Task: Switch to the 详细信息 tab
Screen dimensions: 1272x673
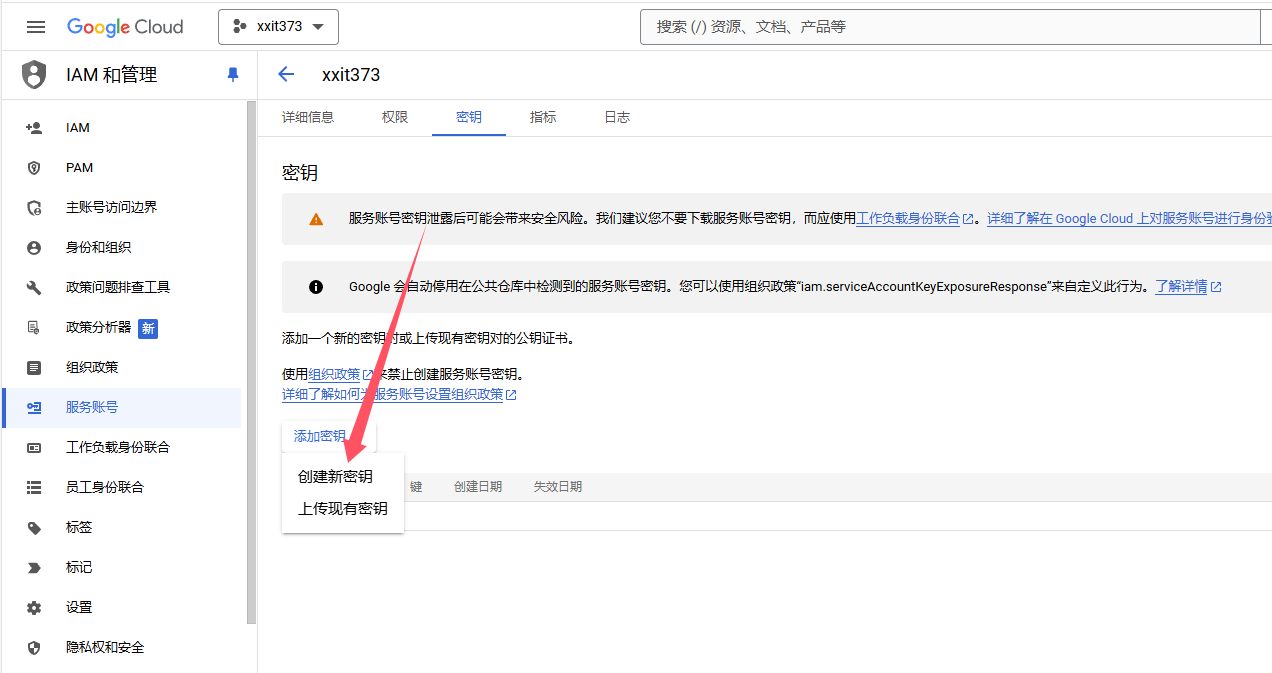Action: click(308, 117)
